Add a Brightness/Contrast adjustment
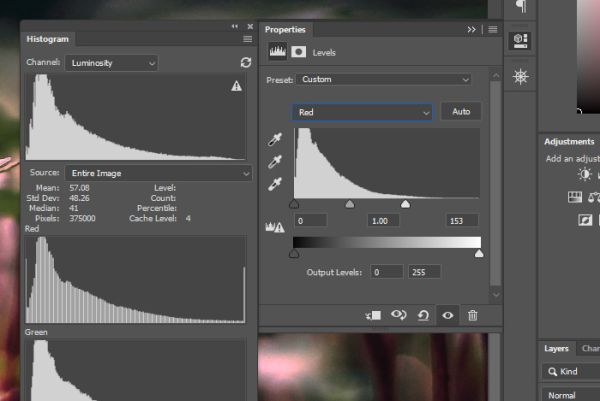Screen dimensions: 600x401 584,174
